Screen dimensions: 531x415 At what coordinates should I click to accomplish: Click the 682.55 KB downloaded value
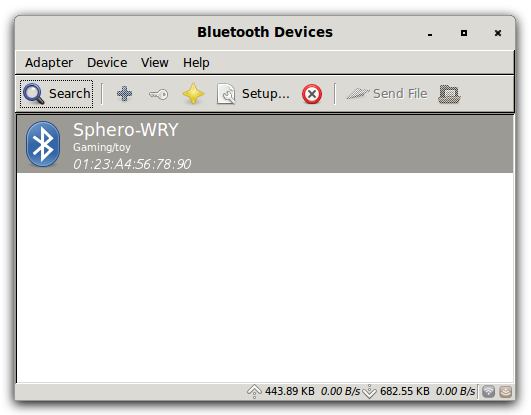[405, 392]
